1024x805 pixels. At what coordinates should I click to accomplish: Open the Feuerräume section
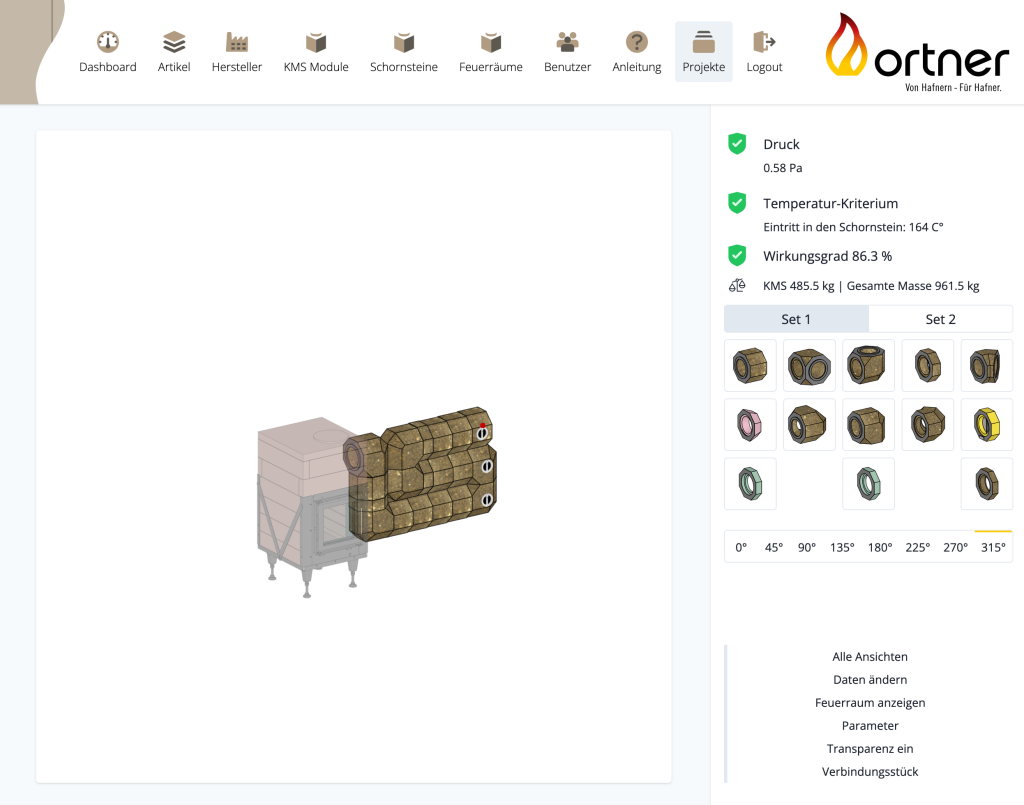[x=490, y=43]
